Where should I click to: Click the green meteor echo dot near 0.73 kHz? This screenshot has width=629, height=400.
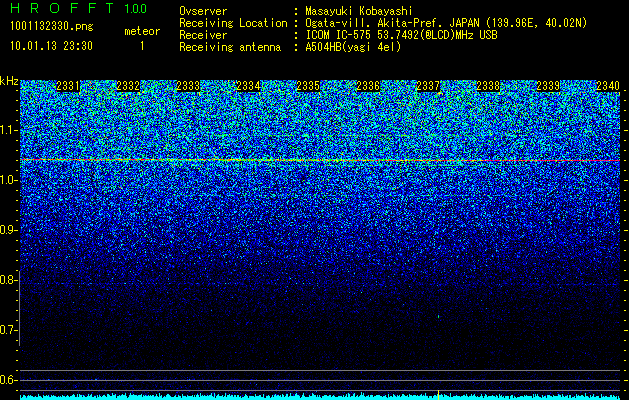(438, 317)
